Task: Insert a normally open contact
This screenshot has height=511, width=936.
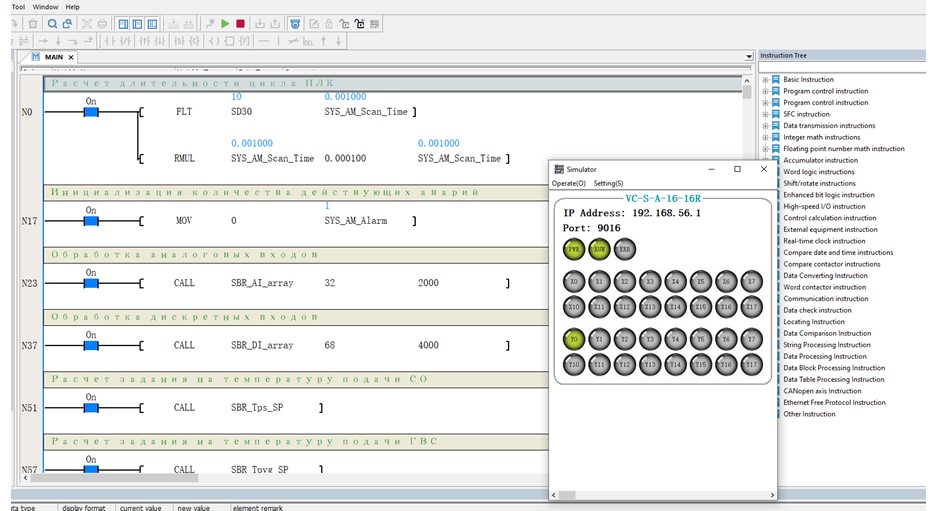Action: [109, 41]
